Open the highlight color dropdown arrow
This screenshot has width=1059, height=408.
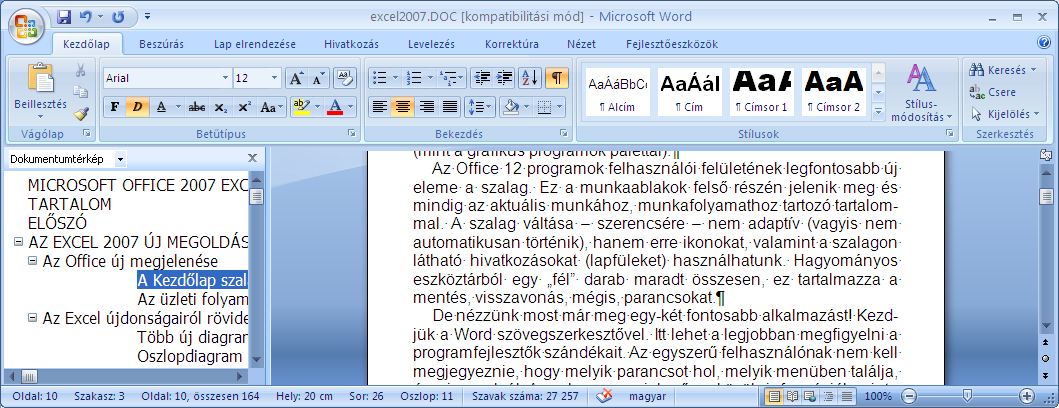tap(316, 107)
